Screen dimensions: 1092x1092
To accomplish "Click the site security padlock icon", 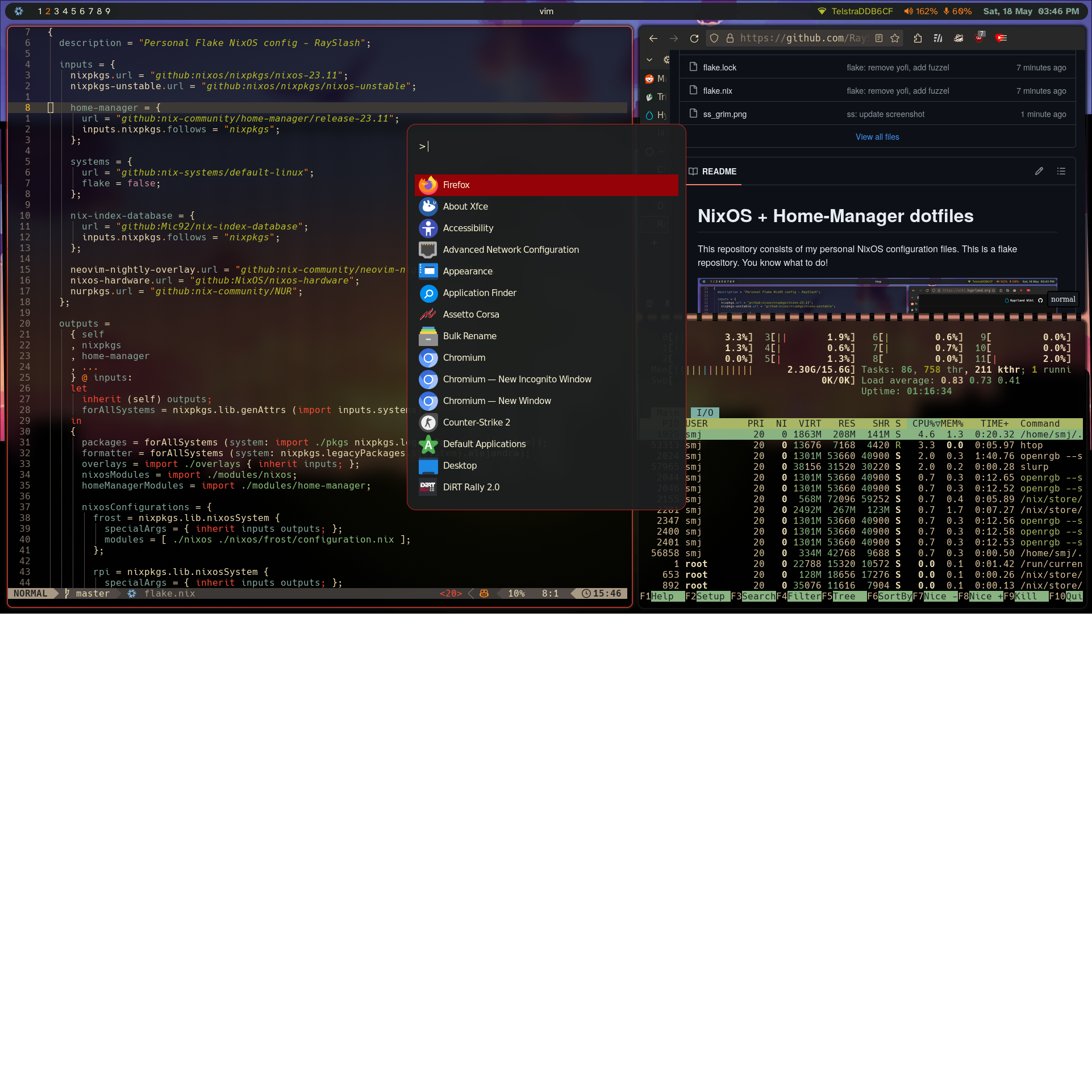I will 730,38.
